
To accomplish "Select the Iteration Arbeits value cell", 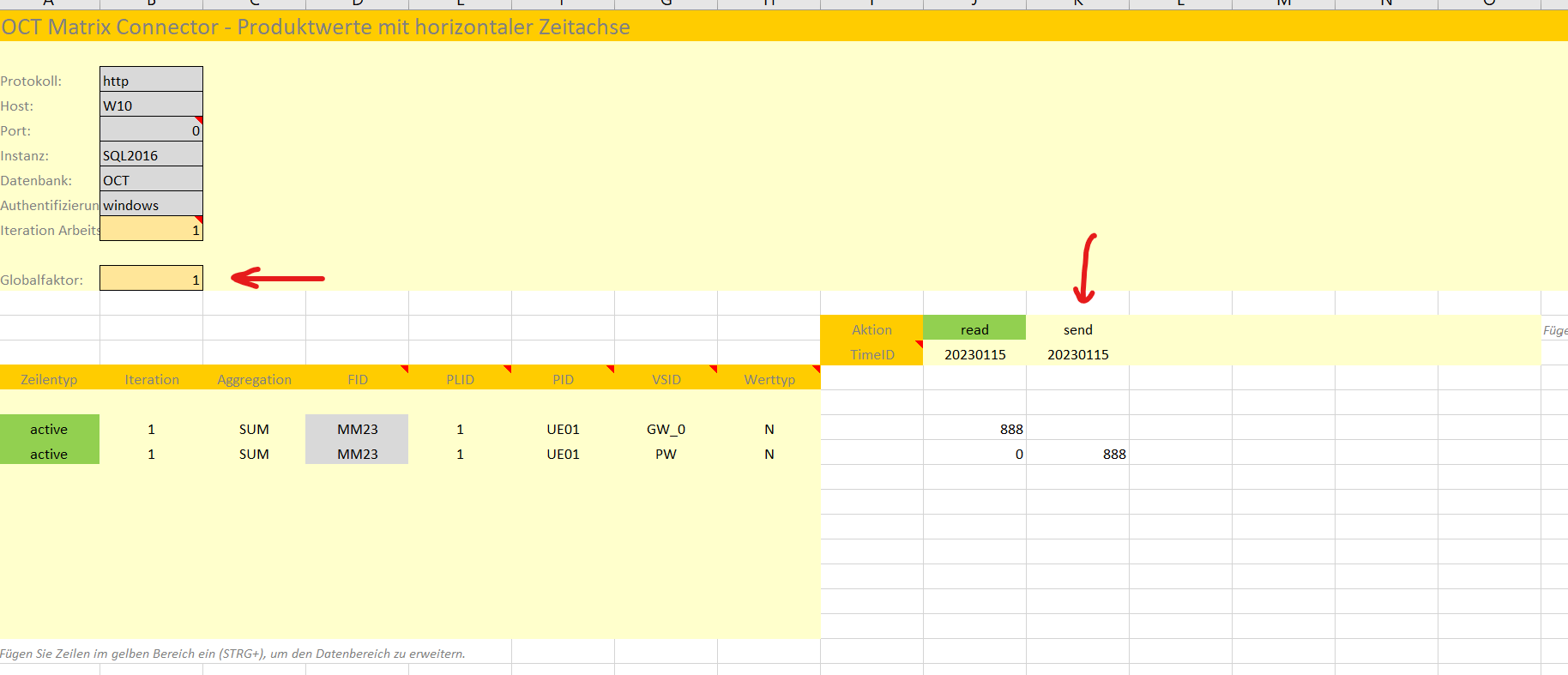I will point(151,230).
